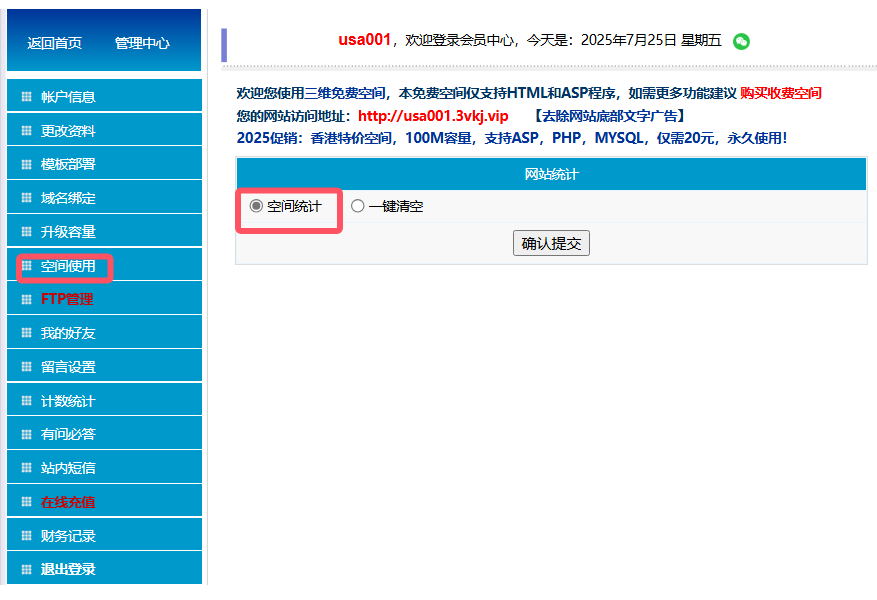This screenshot has width=877, height=600.
Task: Click the date text 2025年7月25日 星期五
Action: 651,40
